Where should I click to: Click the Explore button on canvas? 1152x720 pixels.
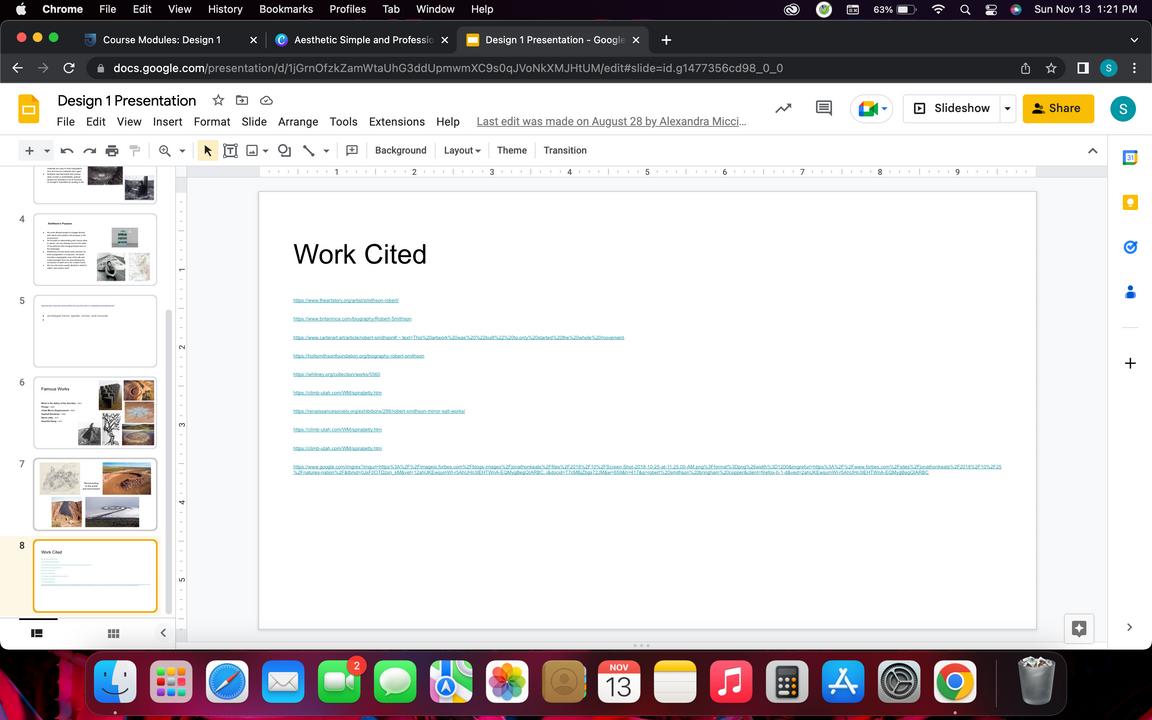click(x=1079, y=628)
